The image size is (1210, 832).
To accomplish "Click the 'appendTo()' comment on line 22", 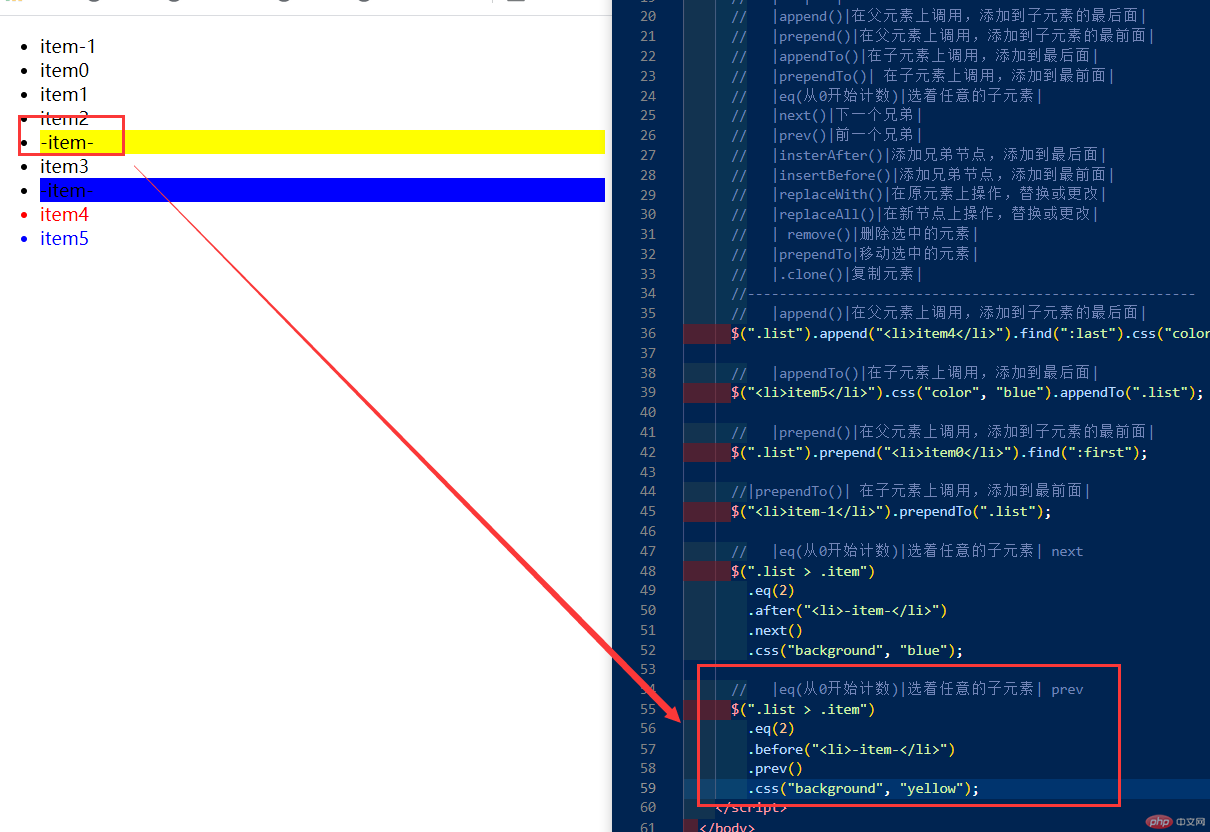I will pos(915,56).
